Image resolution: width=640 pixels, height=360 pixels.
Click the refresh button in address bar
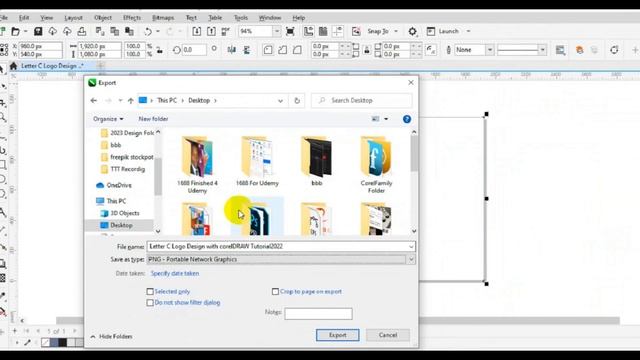click(297, 100)
